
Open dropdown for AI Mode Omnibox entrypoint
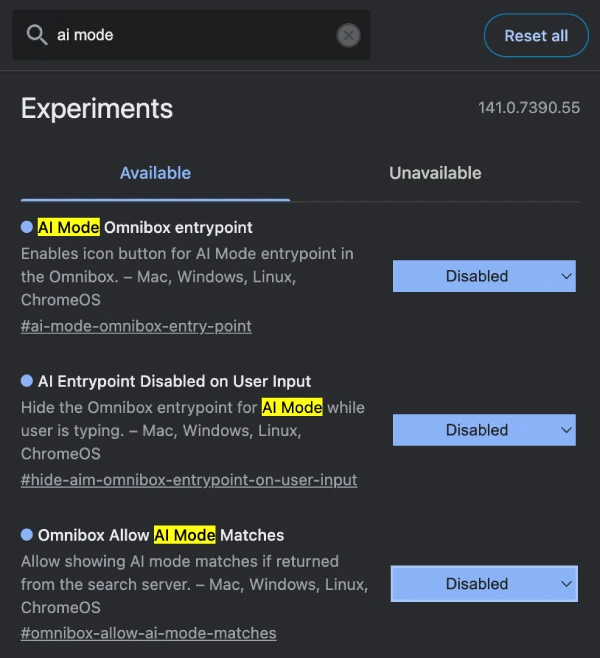click(484, 276)
